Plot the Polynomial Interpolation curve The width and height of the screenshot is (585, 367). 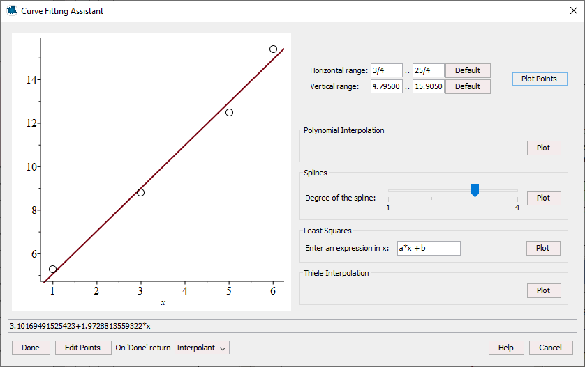coord(544,148)
